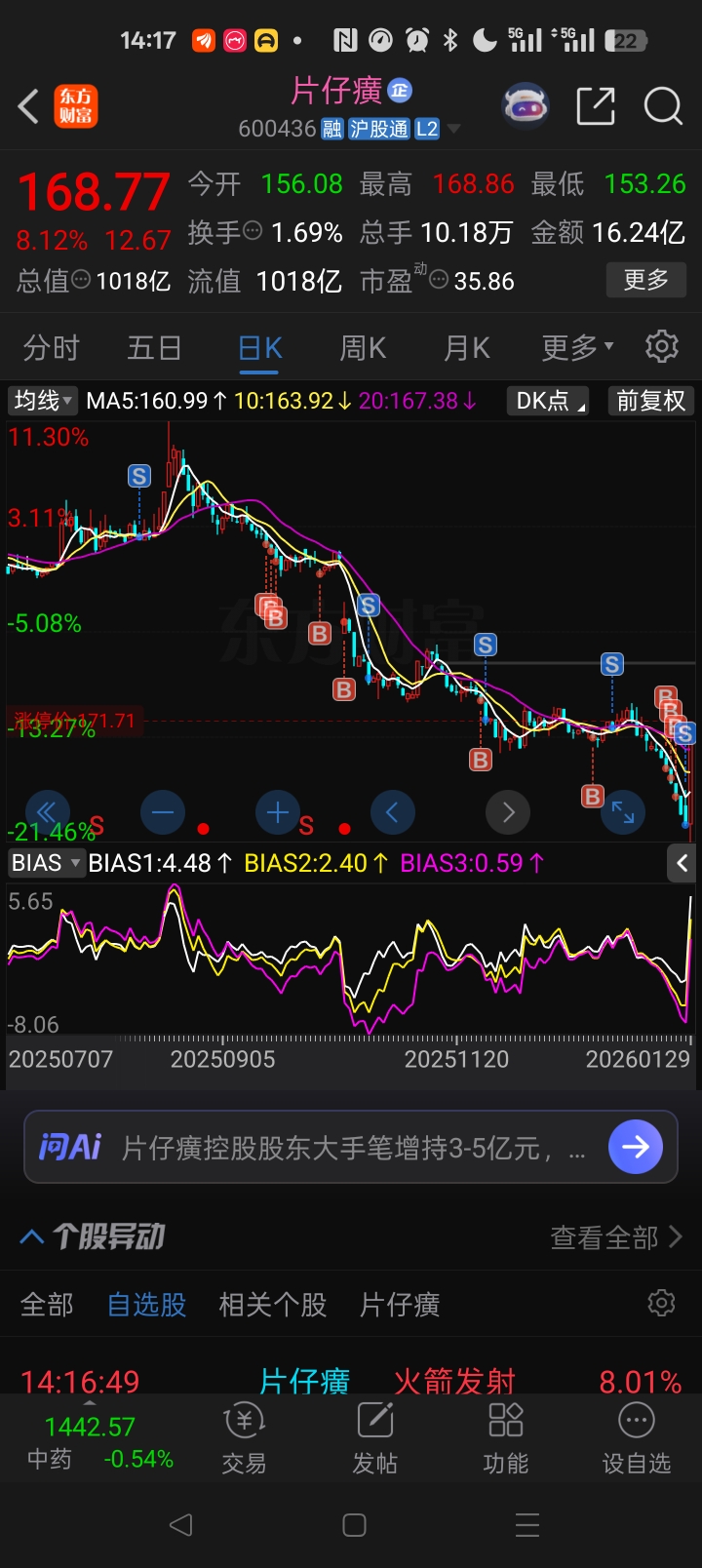
Task: Submit the 问Ai query with arrow button
Action: 636,1147
